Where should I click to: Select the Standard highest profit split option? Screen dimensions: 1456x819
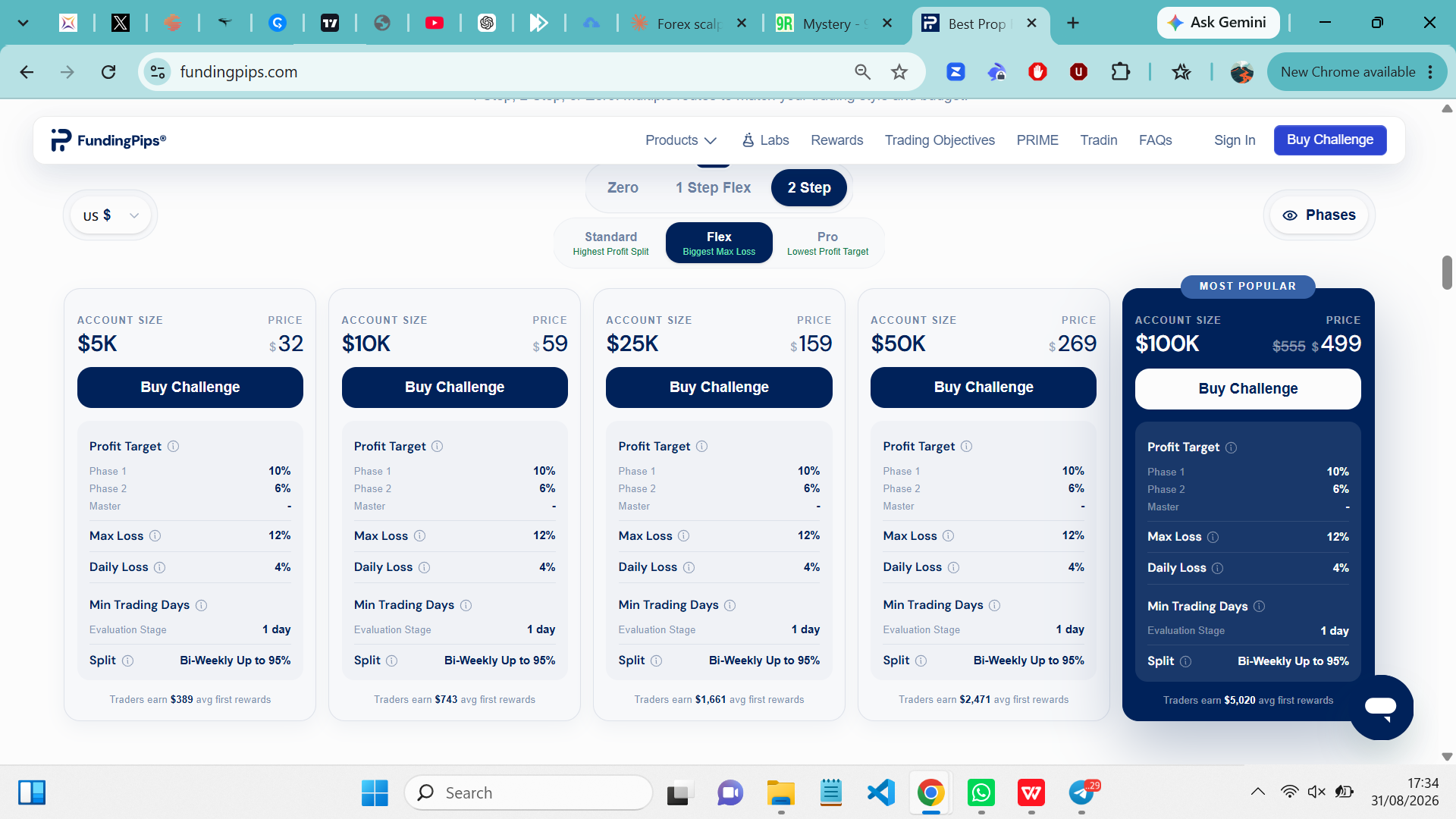coord(610,243)
